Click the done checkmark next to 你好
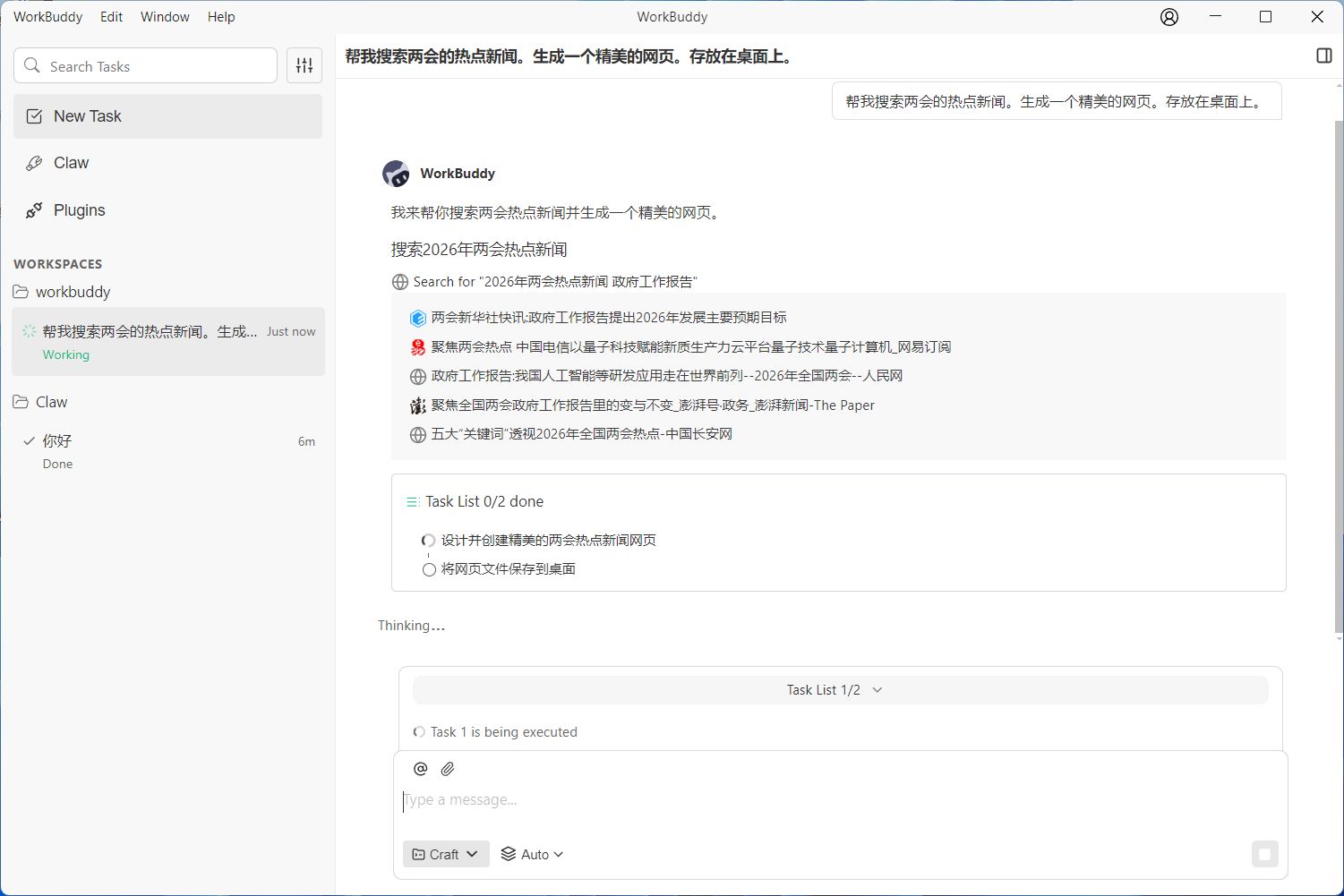 click(29, 440)
